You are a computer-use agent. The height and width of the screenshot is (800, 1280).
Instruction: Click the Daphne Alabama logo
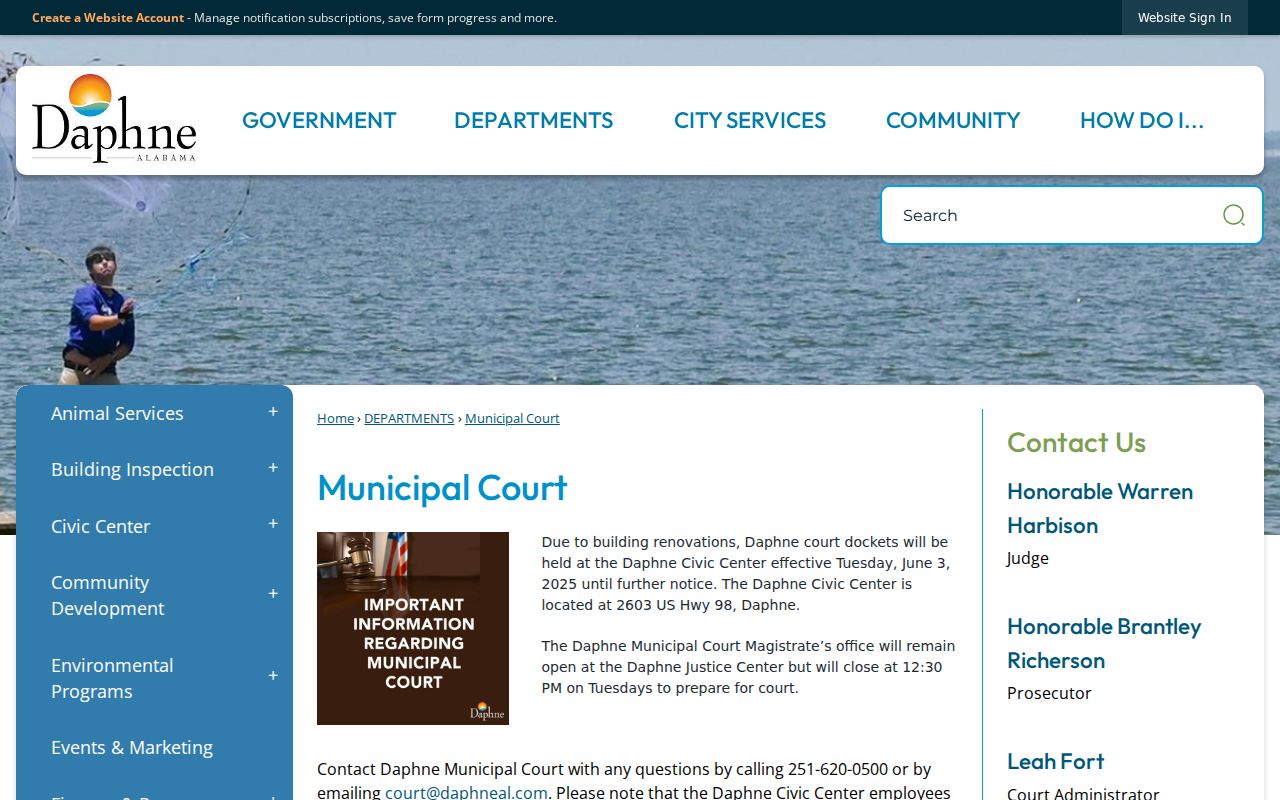[x=114, y=118]
